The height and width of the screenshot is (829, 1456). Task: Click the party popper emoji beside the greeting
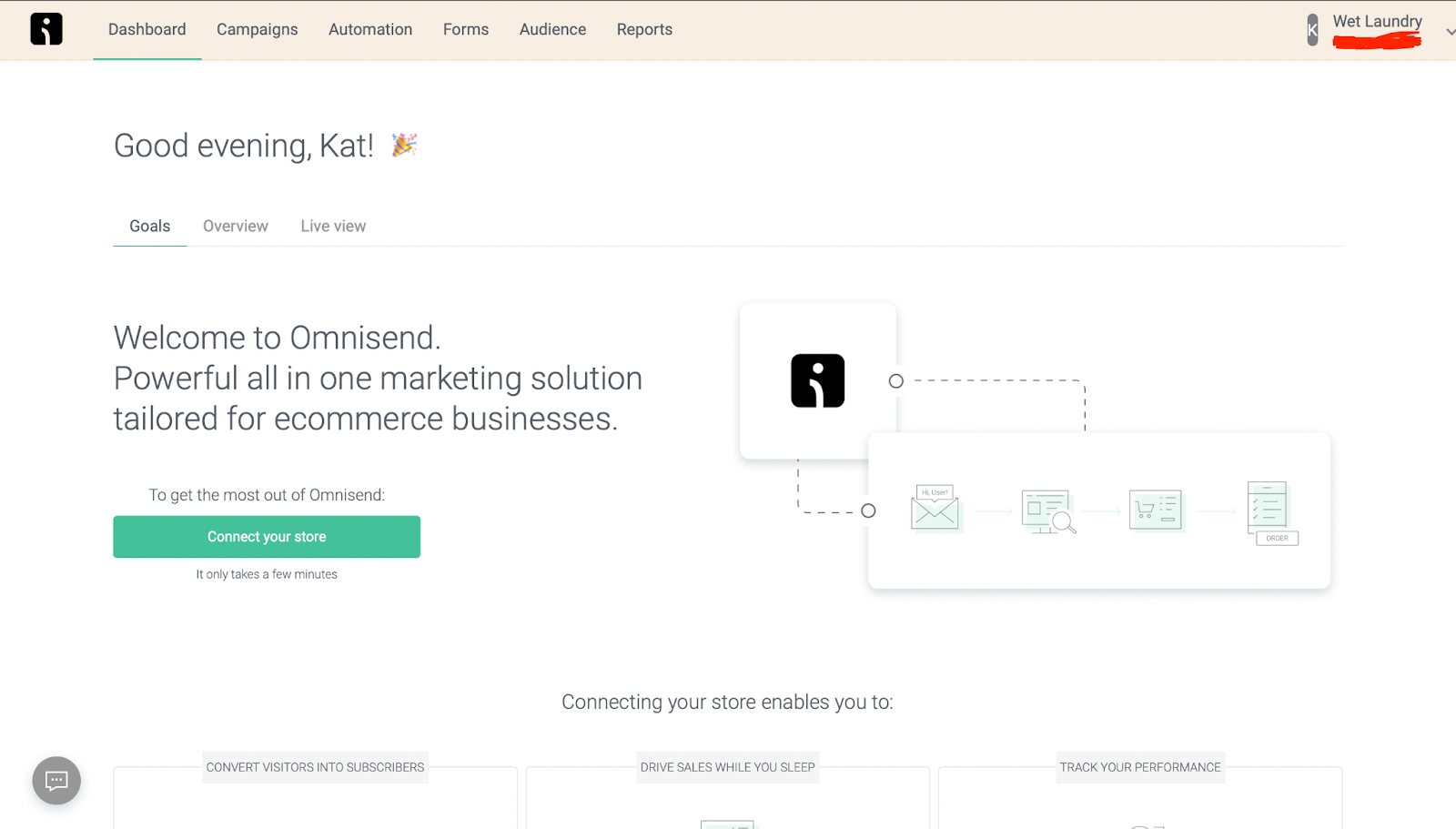[404, 145]
